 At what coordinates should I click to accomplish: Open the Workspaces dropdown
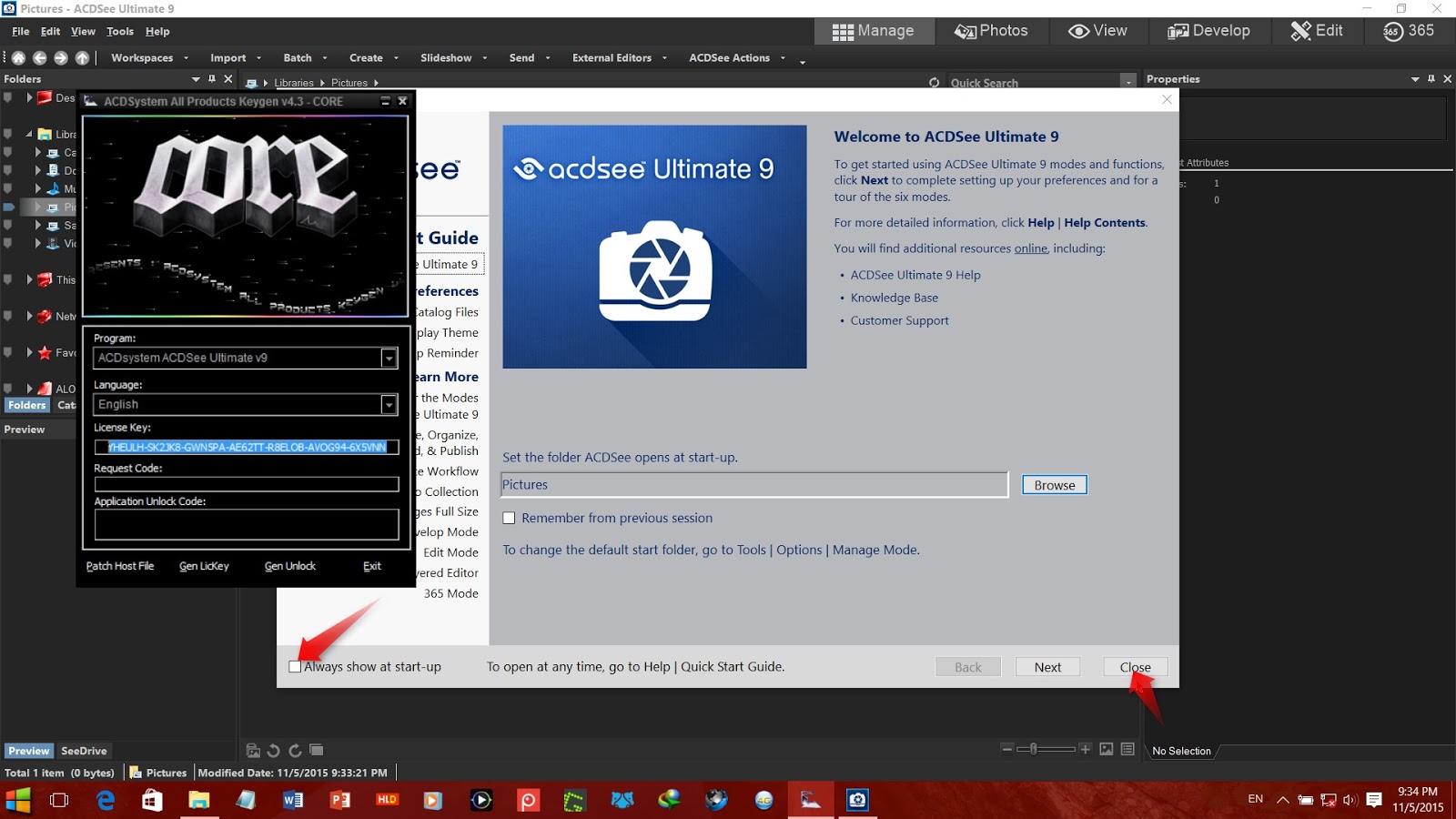(149, 57)
